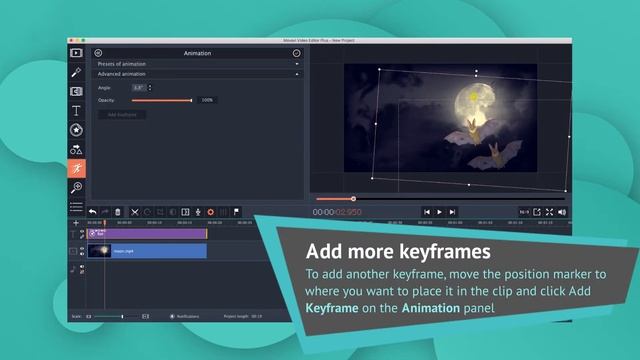
Task: Expand the Presets of animation section
Action: [x=198, y=64]
